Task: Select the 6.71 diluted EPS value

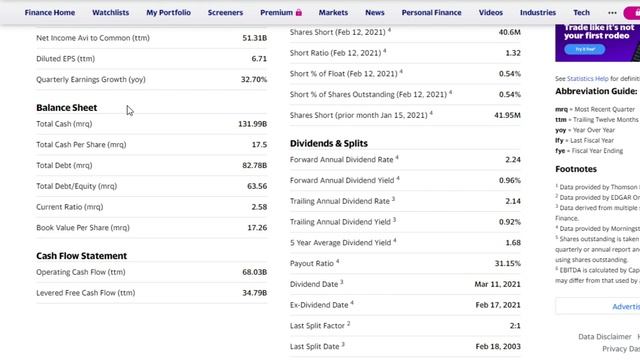Action: coord(259,59)
